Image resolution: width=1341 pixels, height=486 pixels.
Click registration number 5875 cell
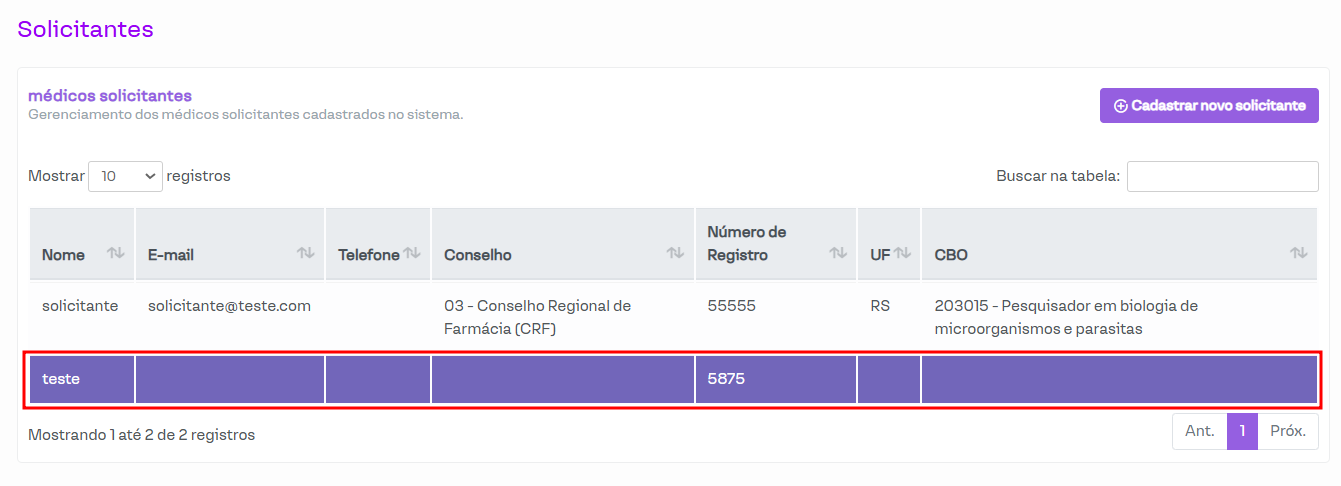pyautogui.click(x=726, y=380)
